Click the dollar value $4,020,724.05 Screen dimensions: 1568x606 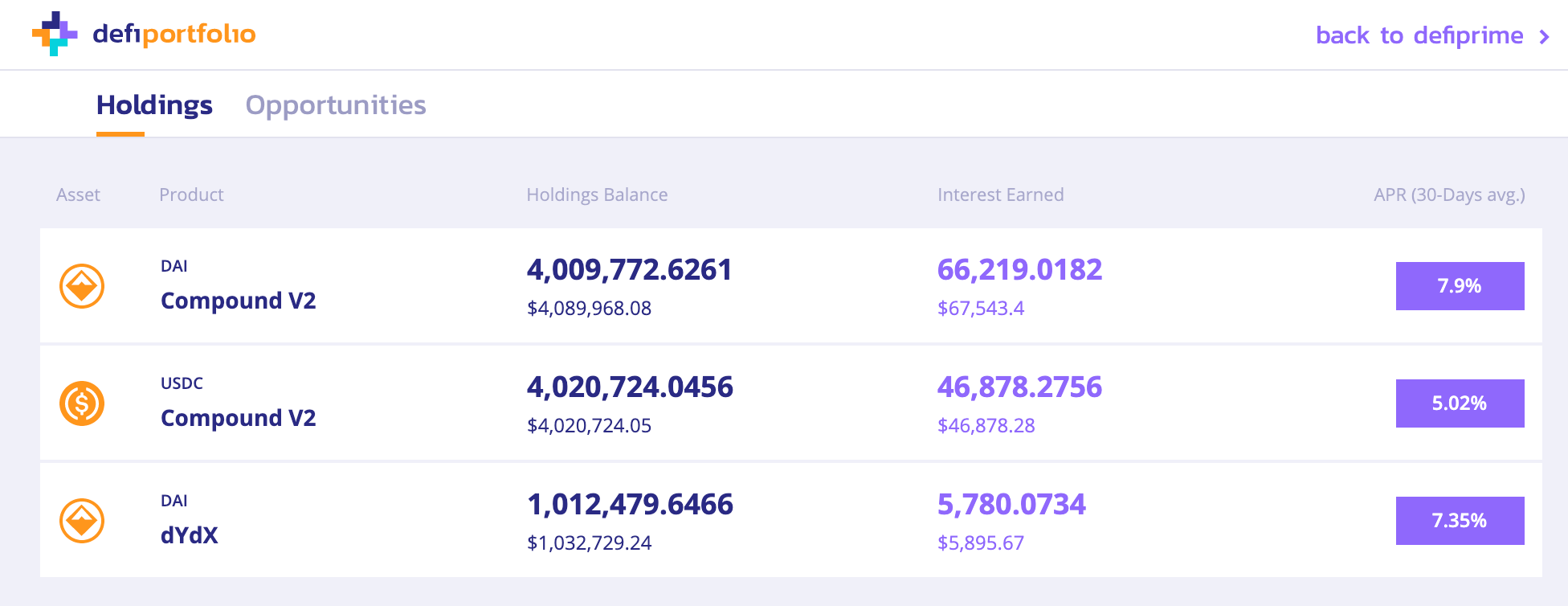pos(589,426)
